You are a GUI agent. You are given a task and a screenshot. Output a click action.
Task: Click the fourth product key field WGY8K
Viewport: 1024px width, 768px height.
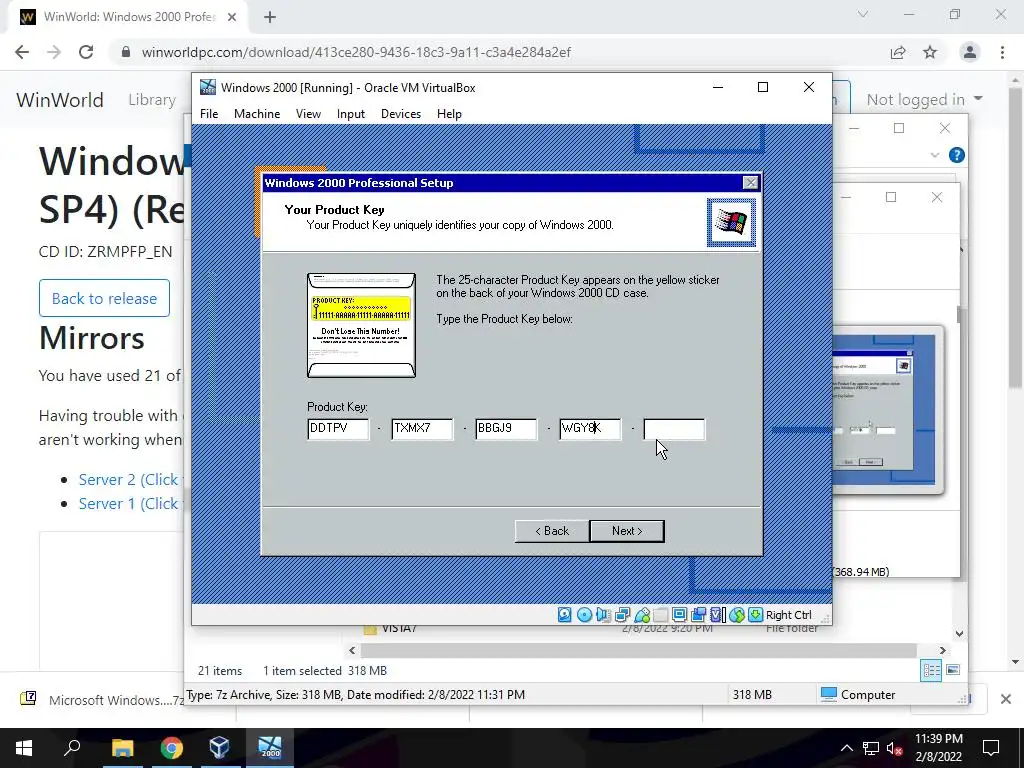coord(590,429)
